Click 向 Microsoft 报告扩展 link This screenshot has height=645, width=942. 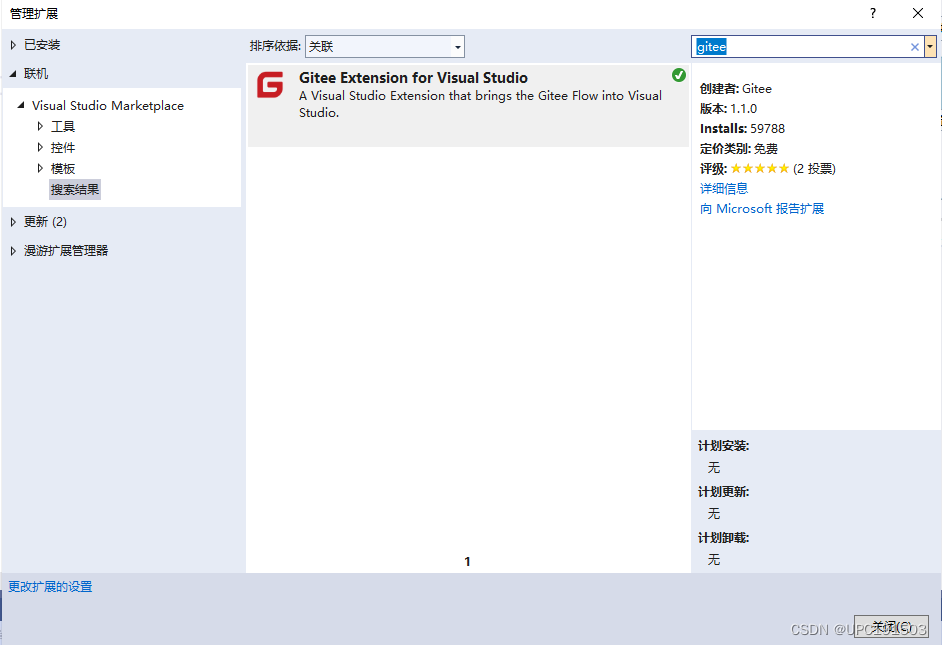coord(762,209)
